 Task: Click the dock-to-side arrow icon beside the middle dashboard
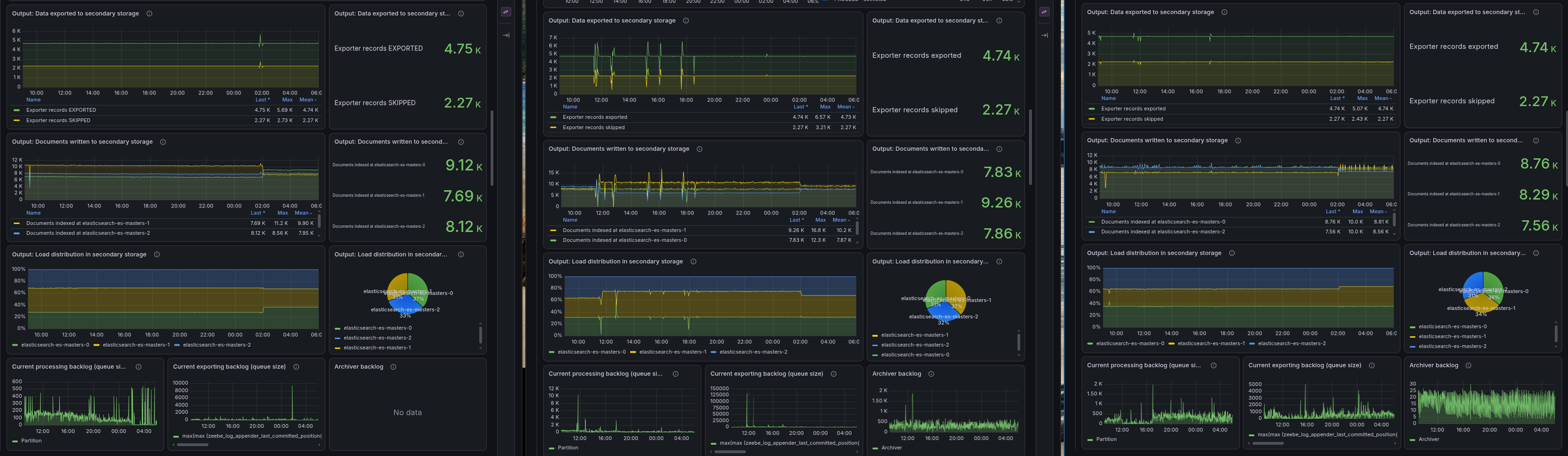(1045, 35)
